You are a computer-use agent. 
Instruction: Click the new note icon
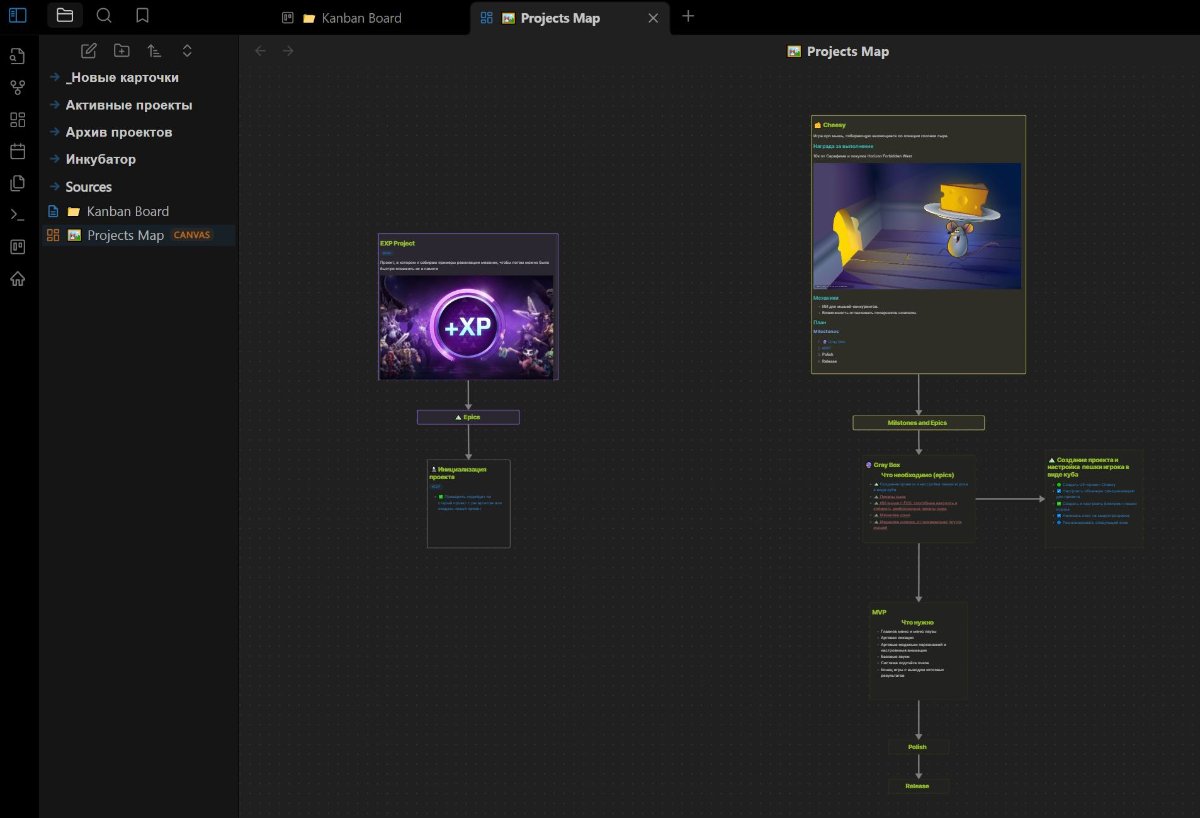(x=89, y=51)
